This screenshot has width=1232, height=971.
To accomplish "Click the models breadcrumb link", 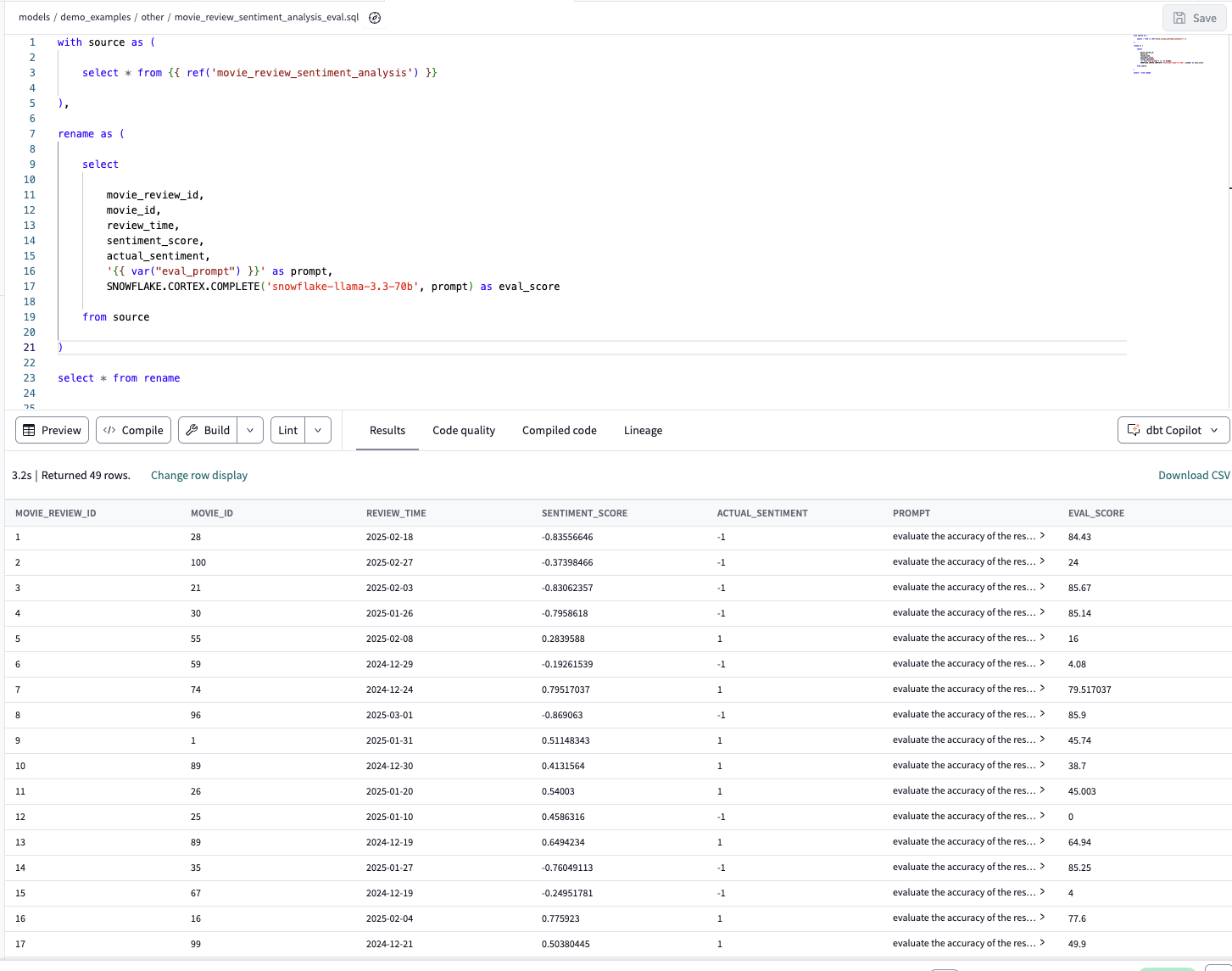I will pos(33,17).
